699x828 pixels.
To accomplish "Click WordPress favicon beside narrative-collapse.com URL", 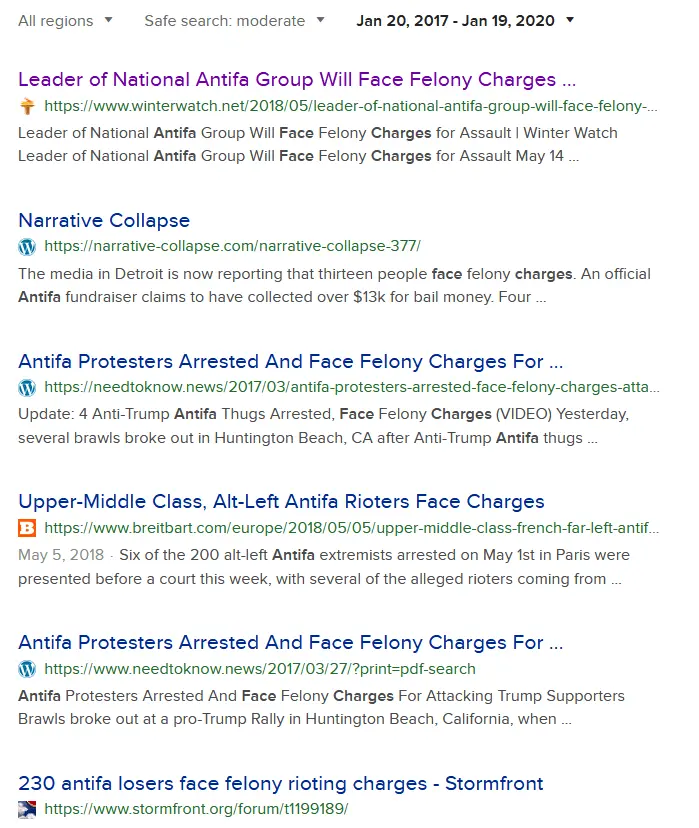I will point(27,247).
